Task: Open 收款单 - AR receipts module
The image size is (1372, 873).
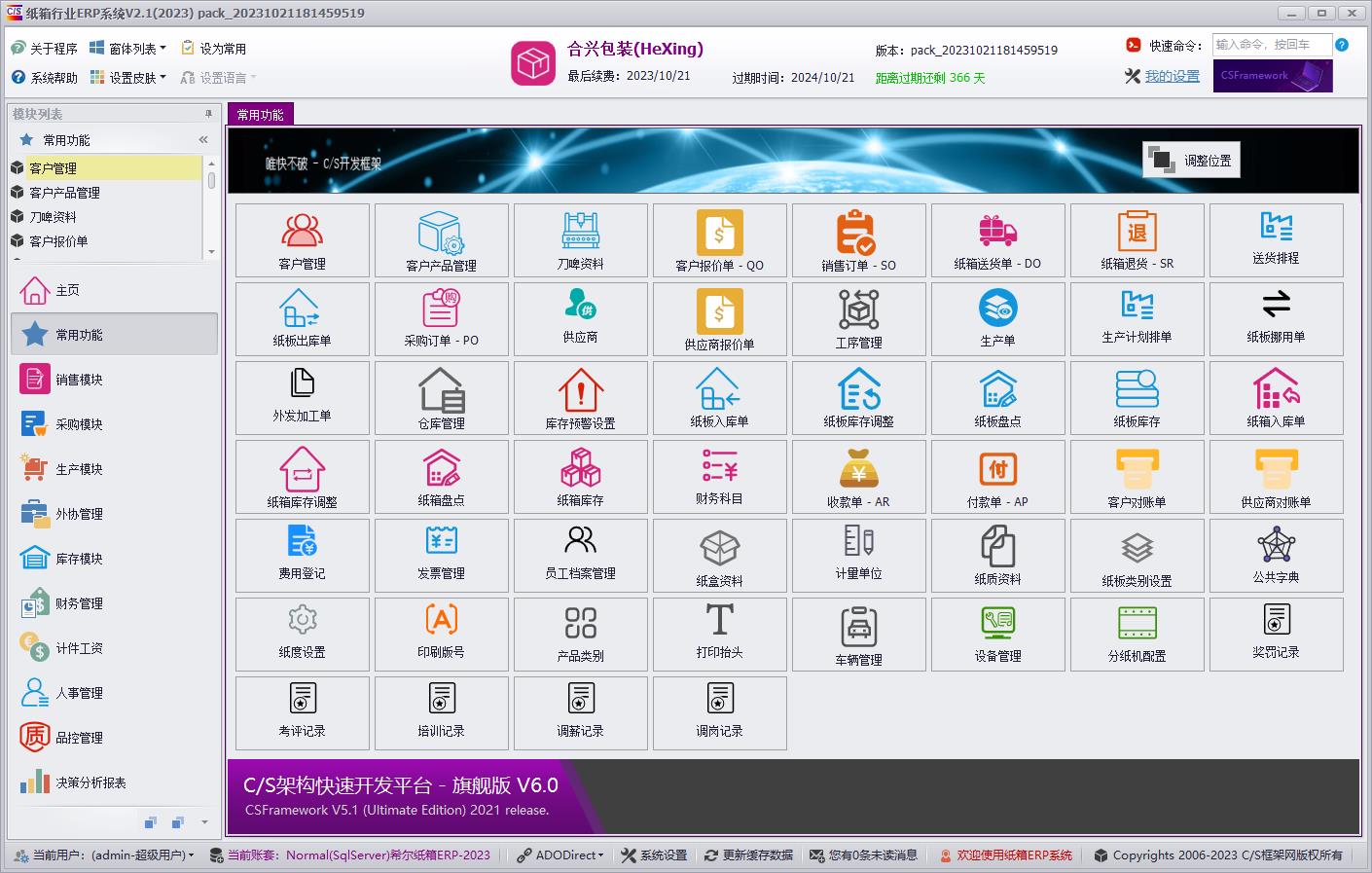Action: click(858, 477)
